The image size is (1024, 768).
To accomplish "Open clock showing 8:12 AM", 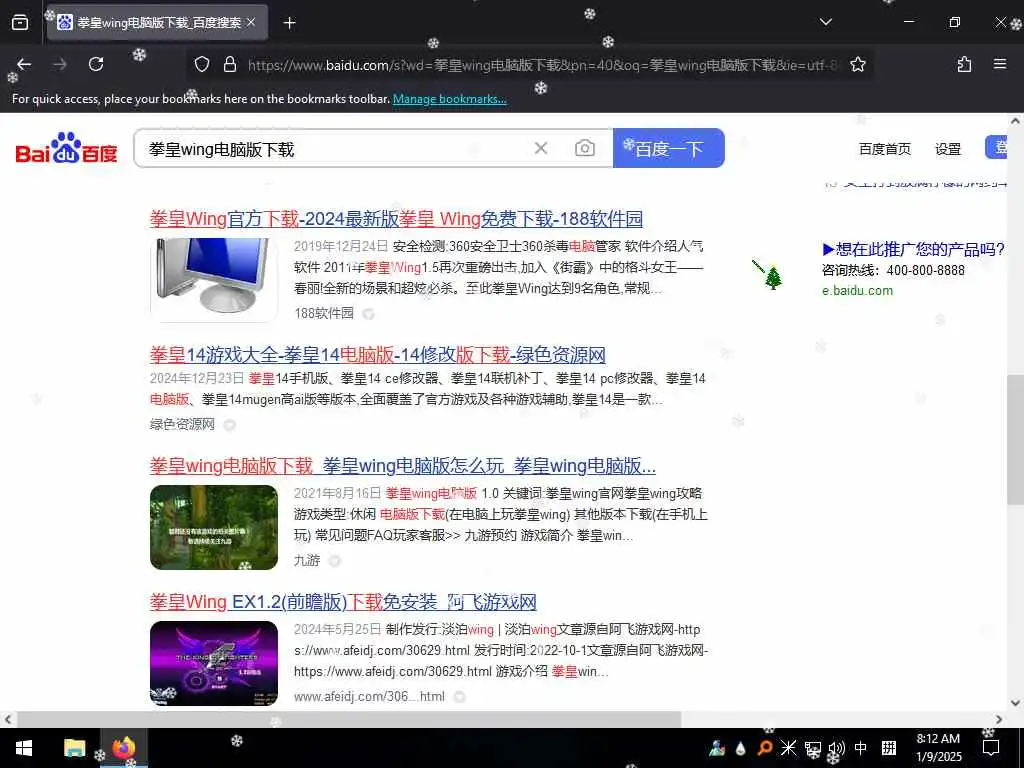I will [938, 748].
